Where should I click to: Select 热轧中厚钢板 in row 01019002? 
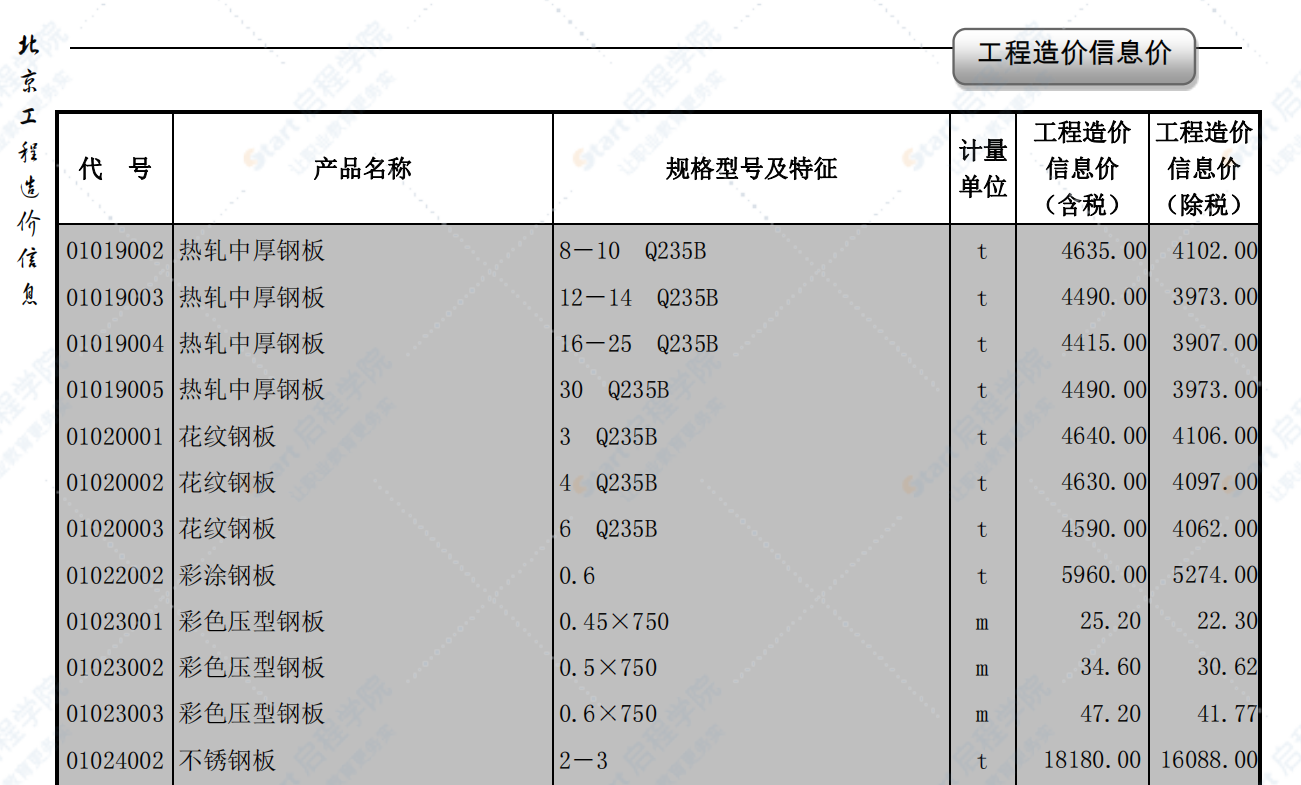click(252, 251)
